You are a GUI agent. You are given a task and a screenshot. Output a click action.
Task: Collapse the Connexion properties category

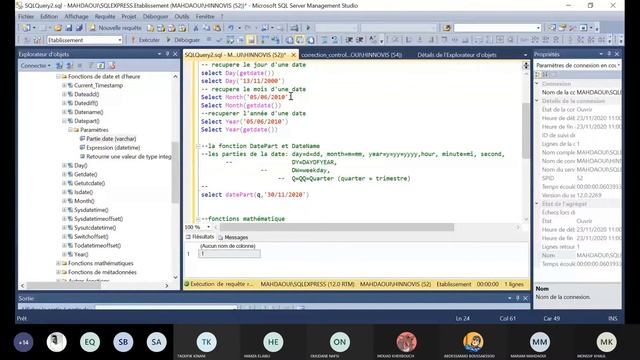point(537,84)
